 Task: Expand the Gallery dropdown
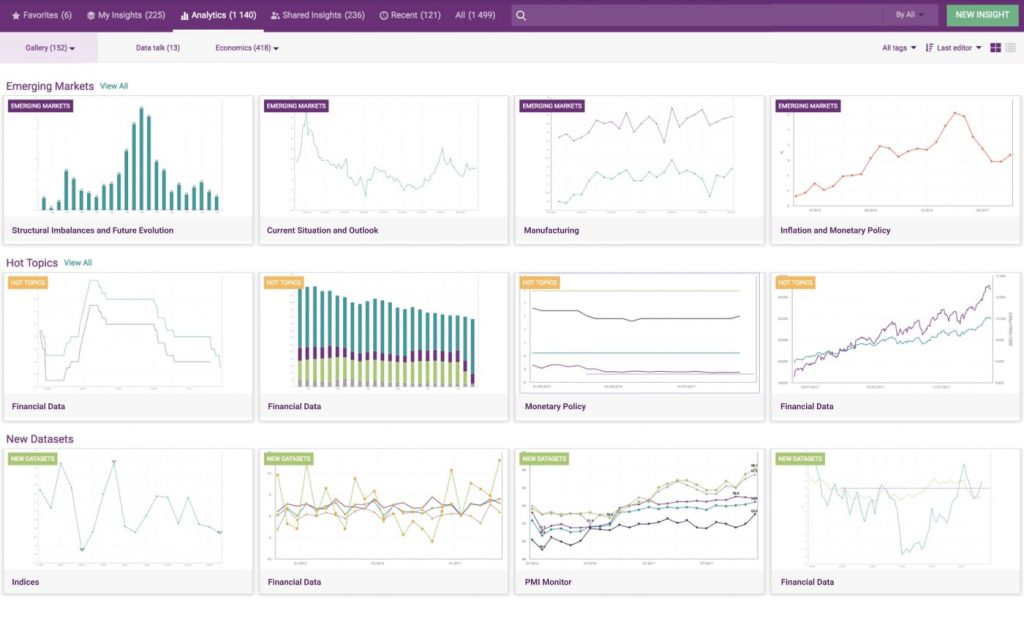tap(50, 48)
